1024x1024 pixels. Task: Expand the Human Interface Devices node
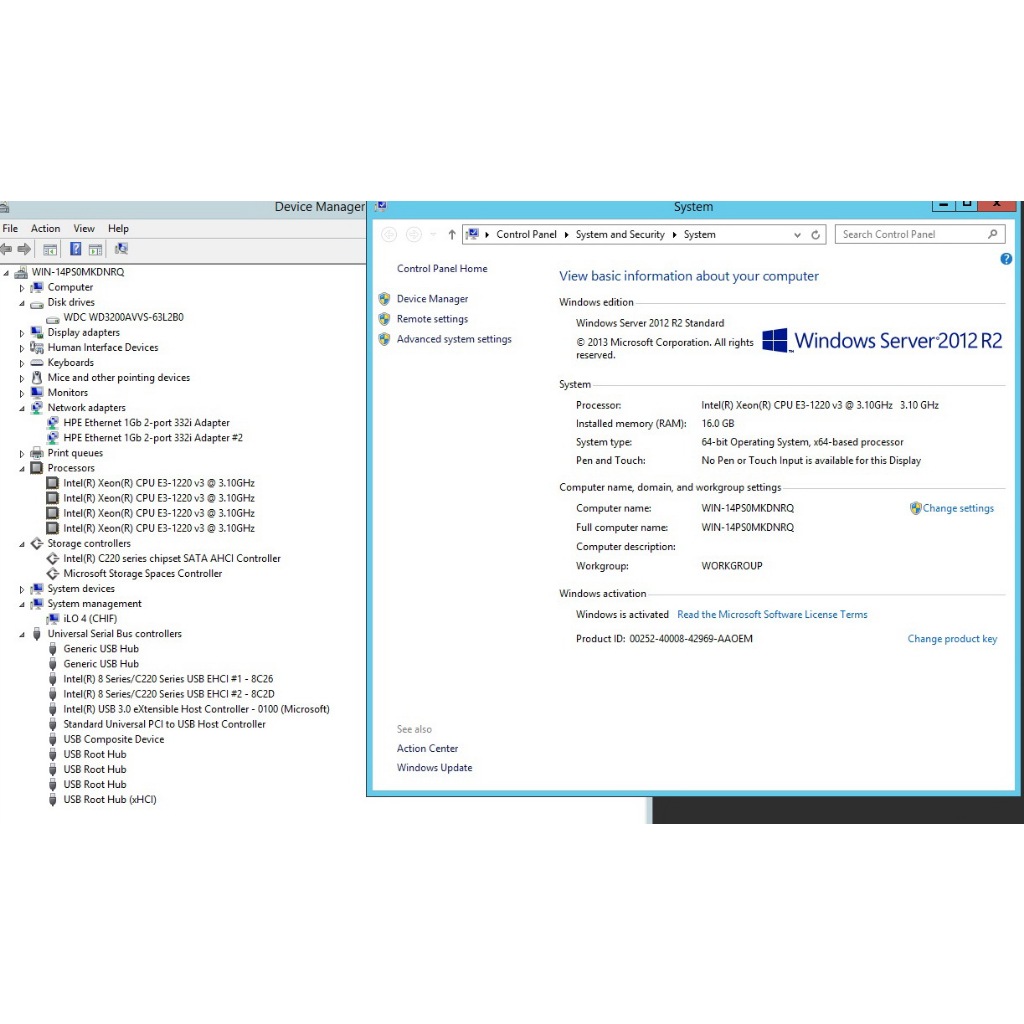coord(22,348)
